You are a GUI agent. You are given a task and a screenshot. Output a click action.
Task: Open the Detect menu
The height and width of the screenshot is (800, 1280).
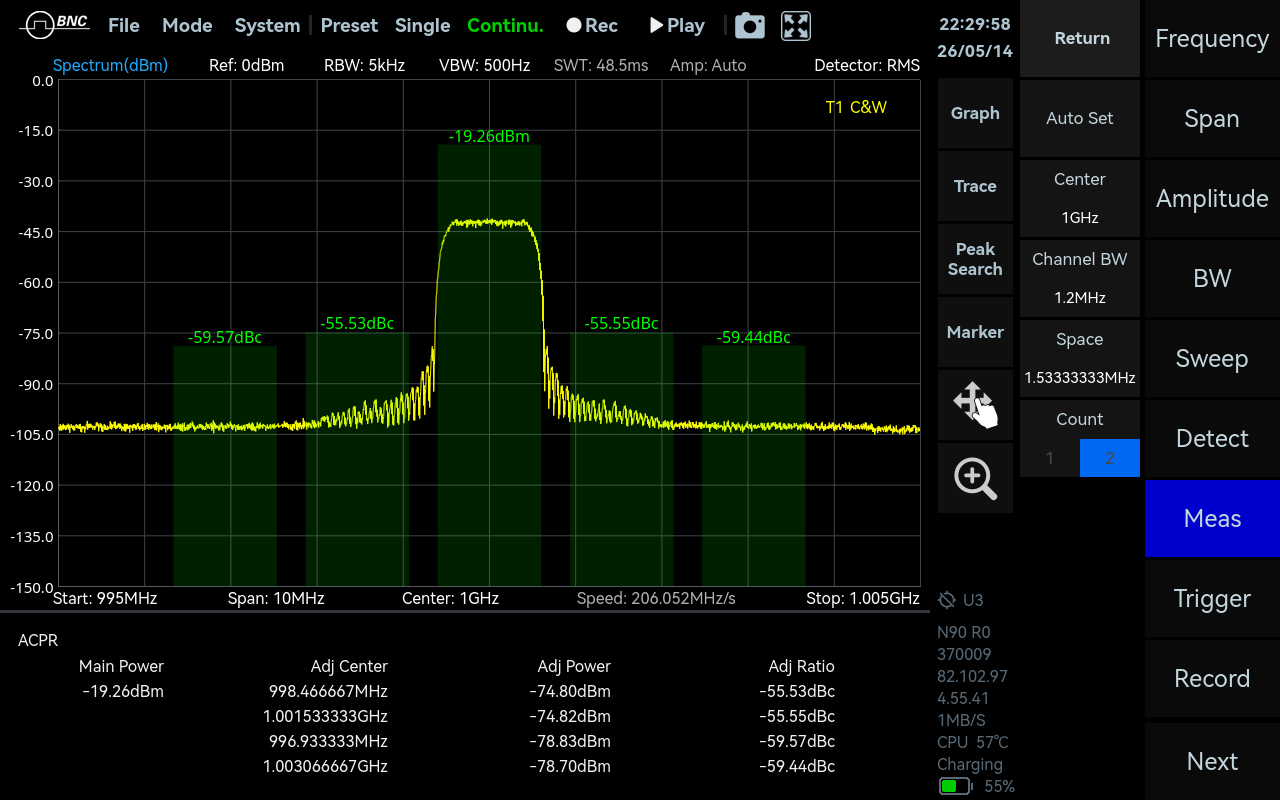[x=1212, y=438]
